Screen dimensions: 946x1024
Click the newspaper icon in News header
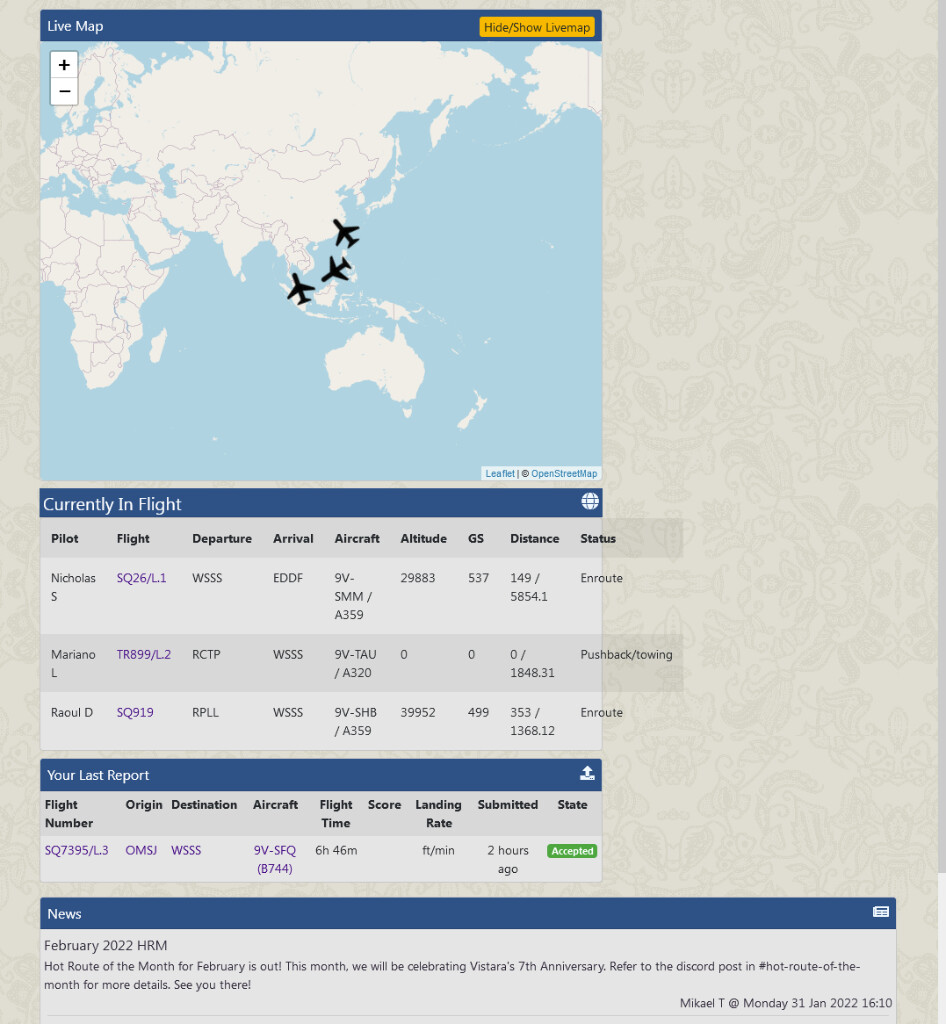click(x=880, y=912)
